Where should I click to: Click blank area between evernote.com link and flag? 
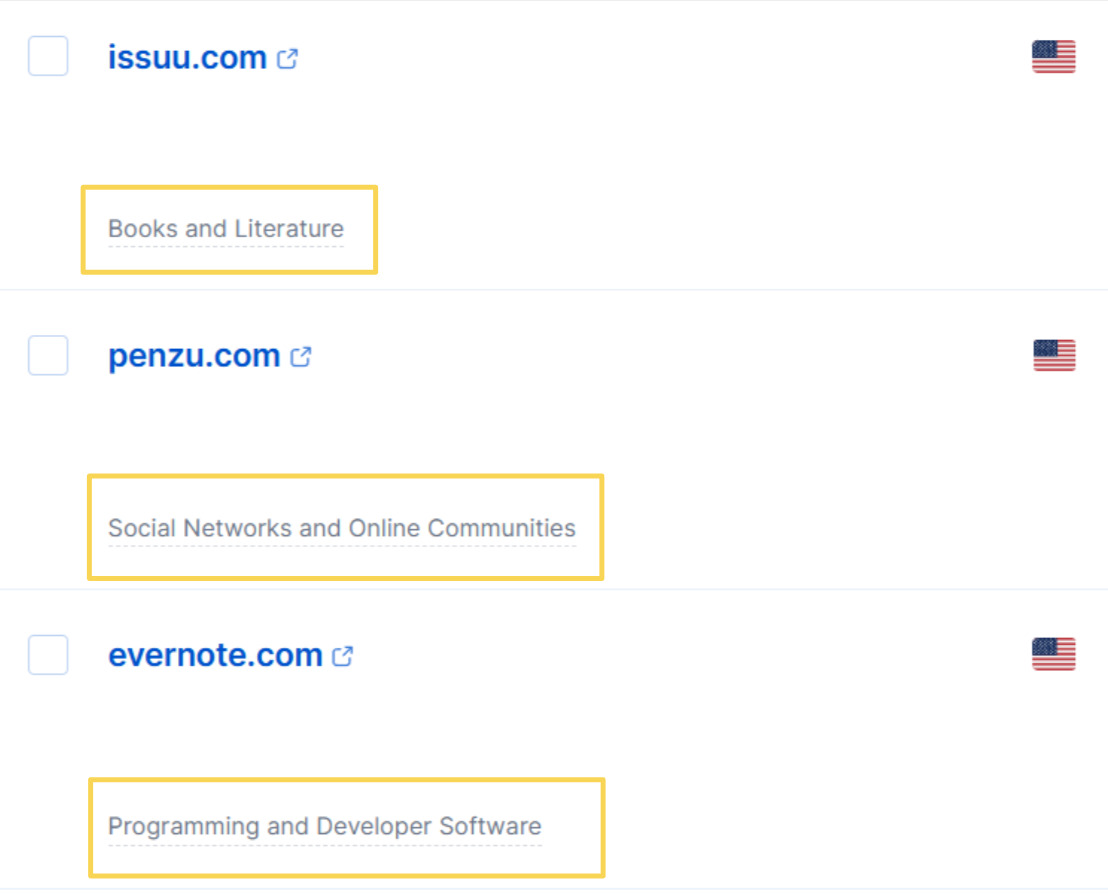tap(690, 656)
